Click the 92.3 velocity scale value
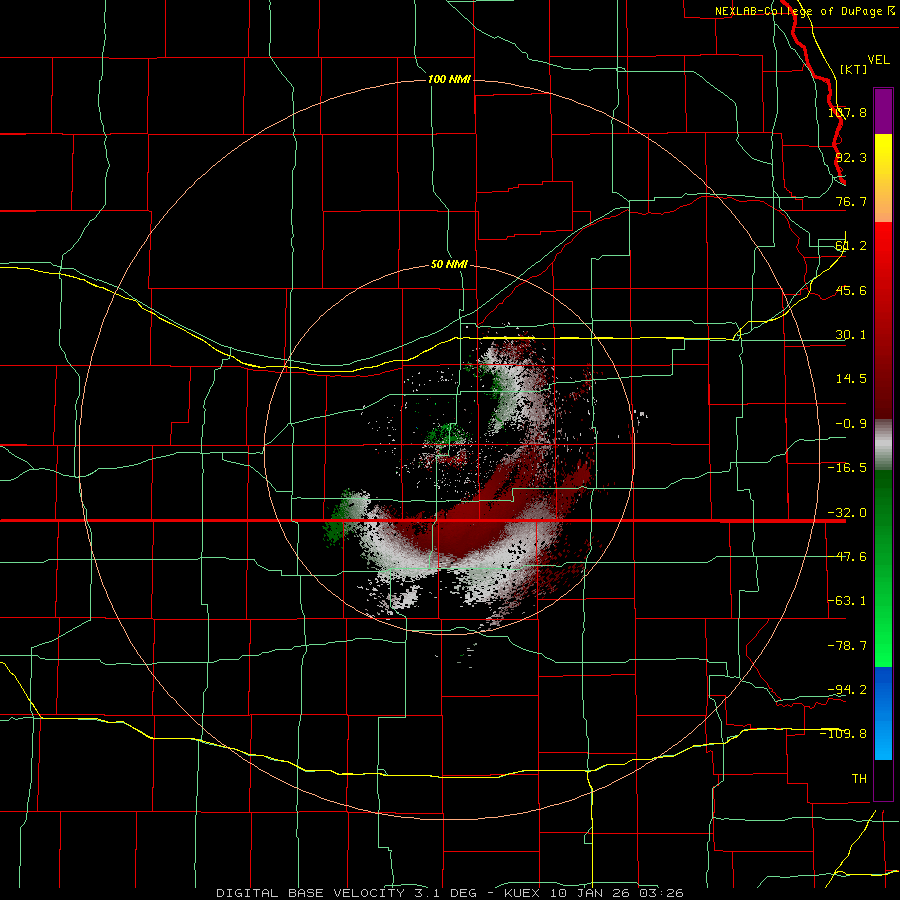 tap(851, 157)
